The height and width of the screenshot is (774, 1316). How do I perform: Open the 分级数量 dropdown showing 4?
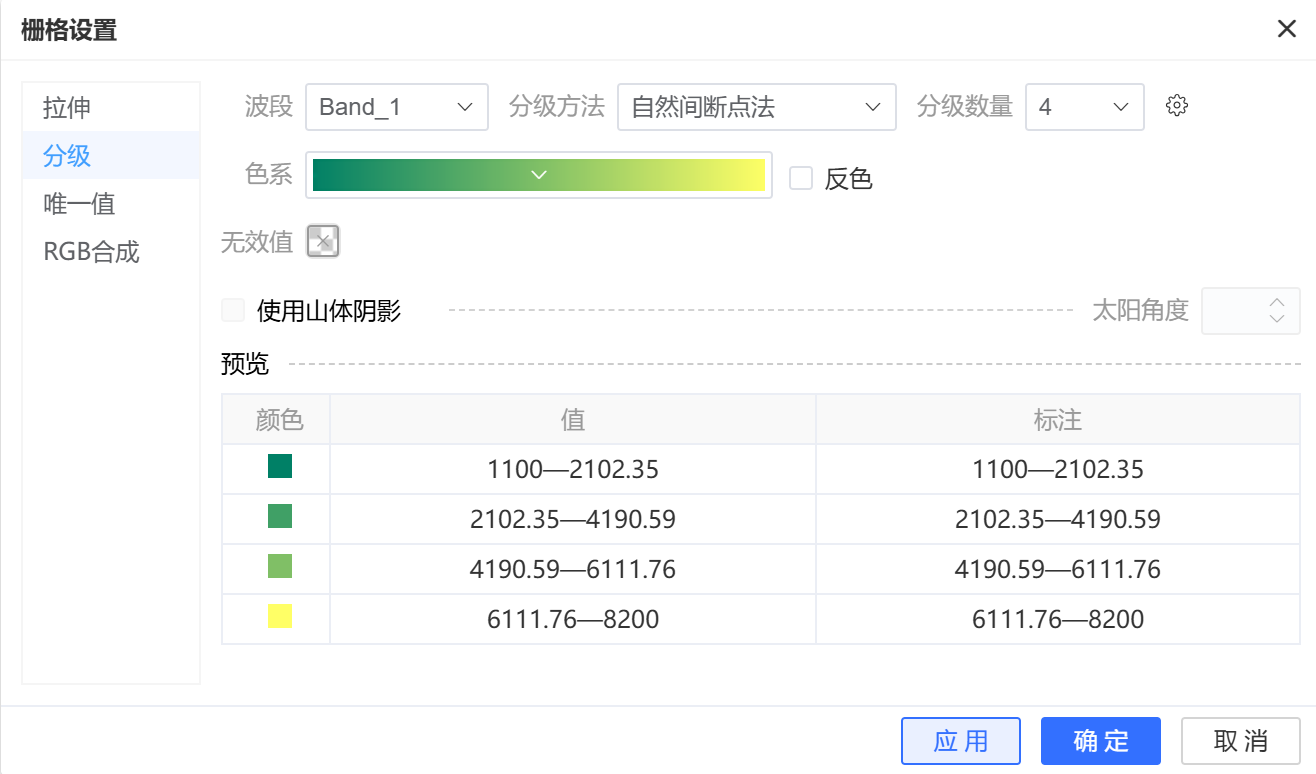1084,107
